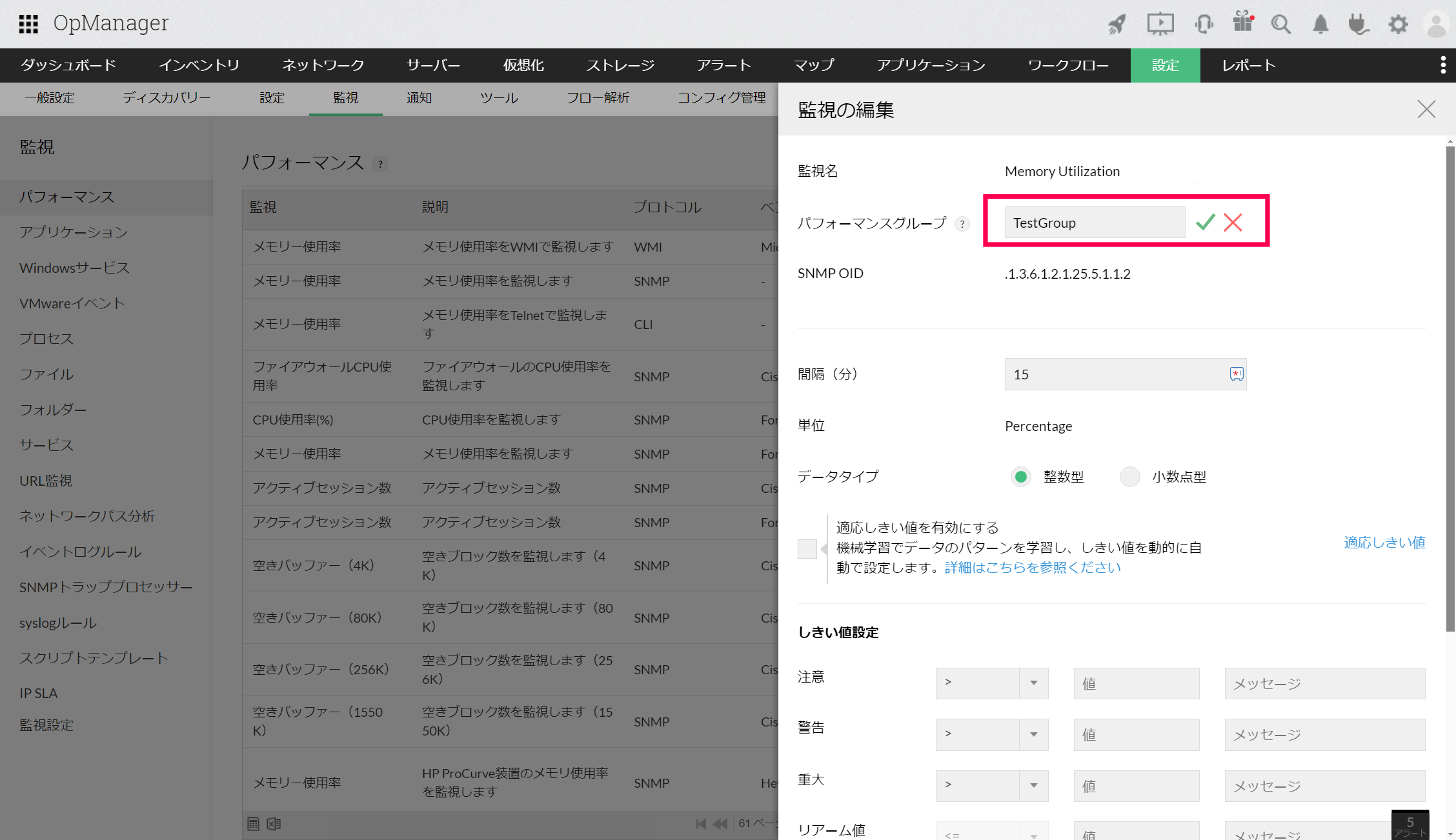Open the search magnifier icon
This screenshot has width=1456, height=840.
click(1280, 25)
